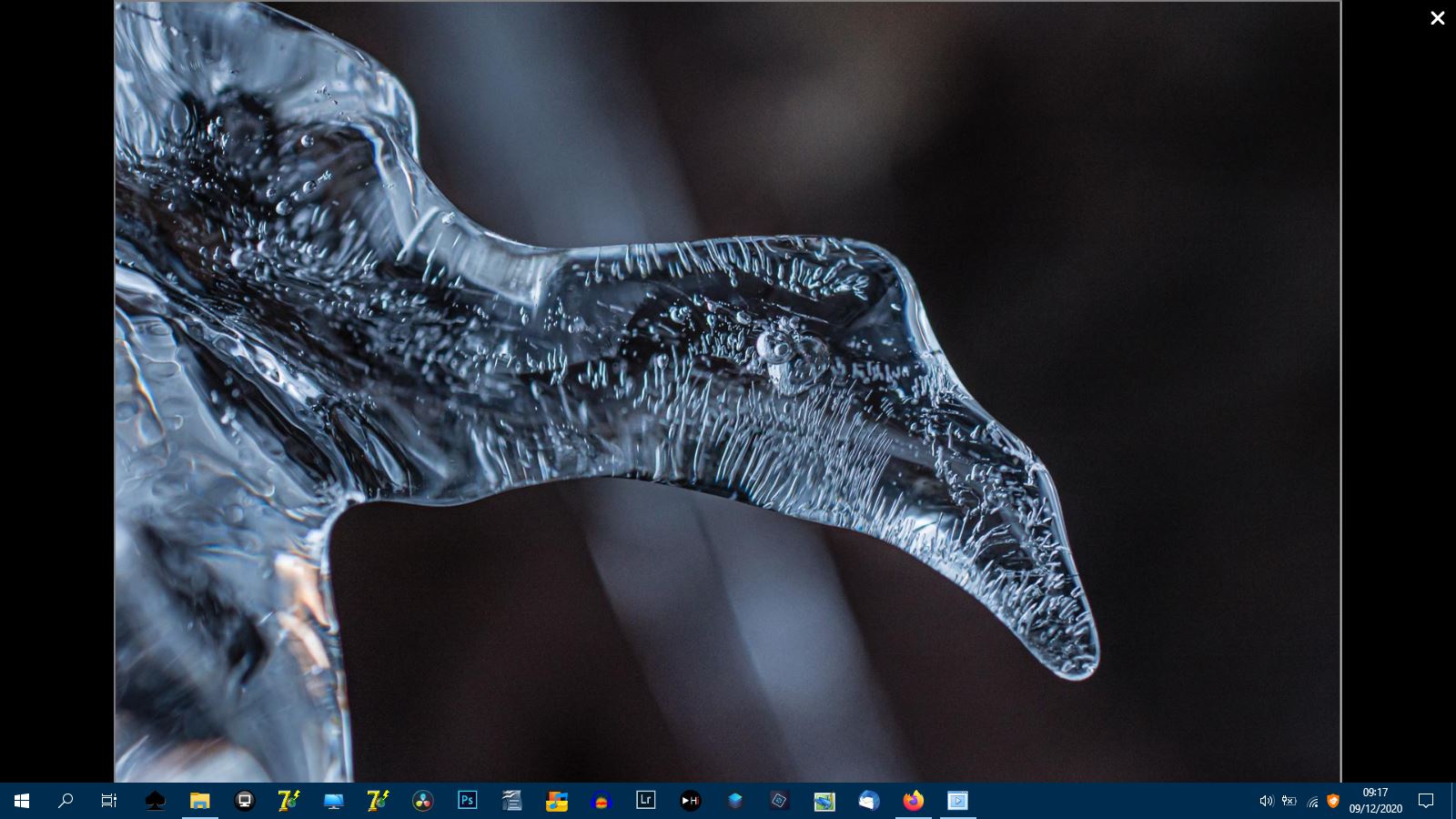Open the volume control in system tray
This screenshot has height=819, width=1456.
[x=1266, y=801]
